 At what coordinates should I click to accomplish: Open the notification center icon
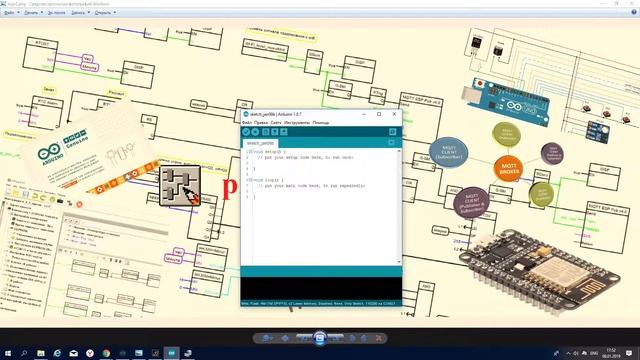[629, 353]
